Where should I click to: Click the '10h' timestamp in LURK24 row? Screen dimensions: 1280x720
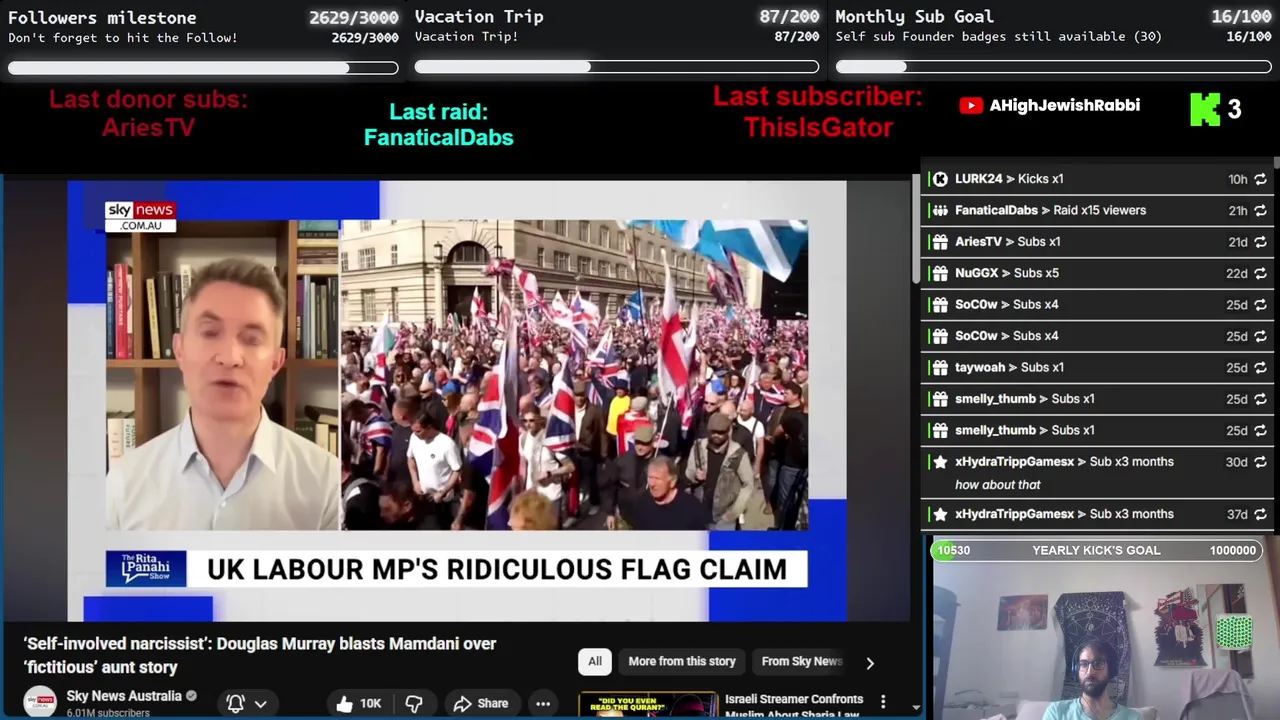tap(1238, 179)
